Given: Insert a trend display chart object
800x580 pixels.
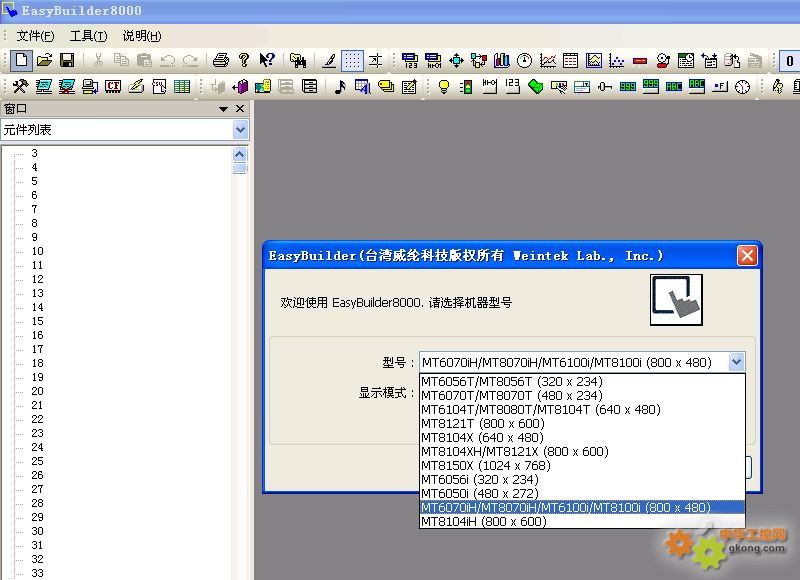Looking at the screenshot, I should click(547, 61).
